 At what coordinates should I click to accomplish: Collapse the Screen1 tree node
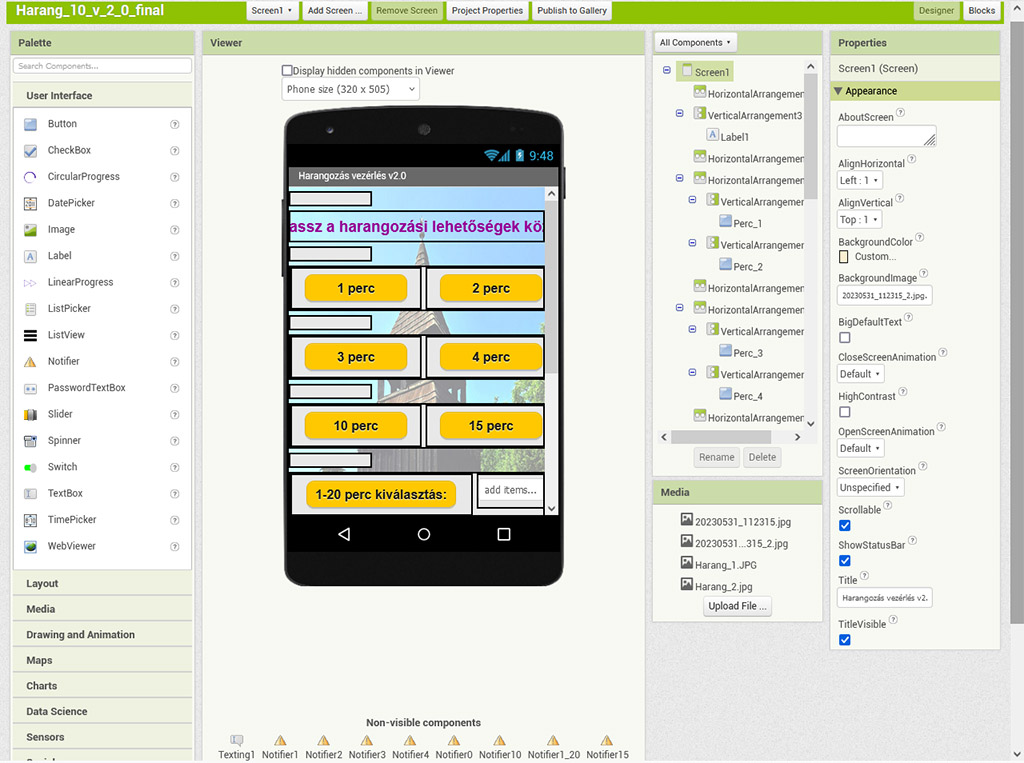pos(667,70)
